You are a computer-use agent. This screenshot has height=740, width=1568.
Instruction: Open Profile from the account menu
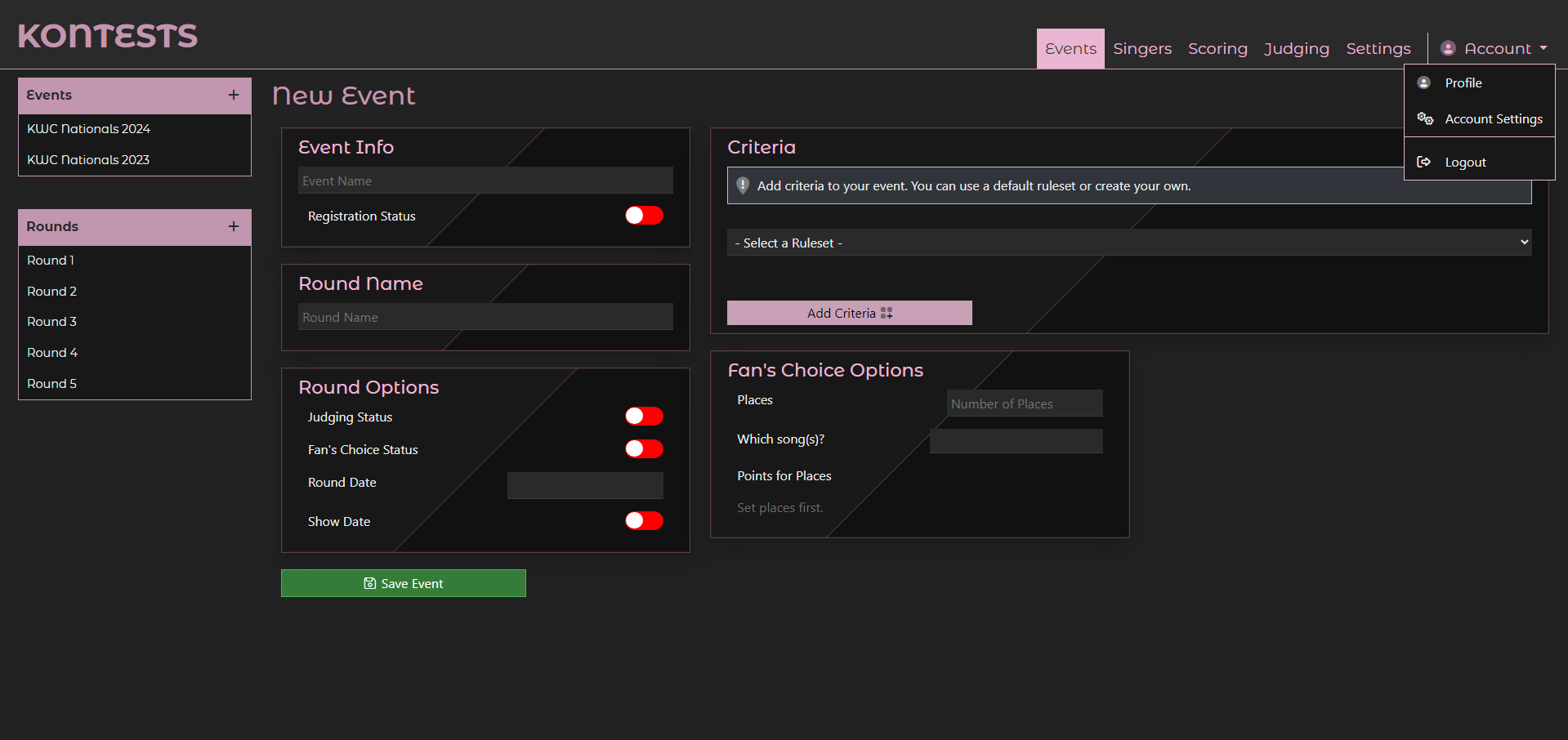tap(1480, 82)
